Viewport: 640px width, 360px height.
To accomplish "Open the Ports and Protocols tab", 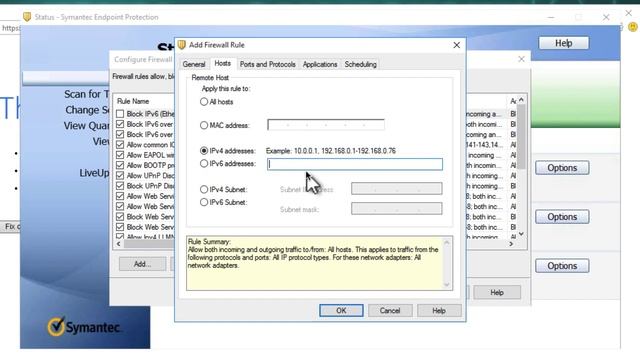I will tap(267, 64).
